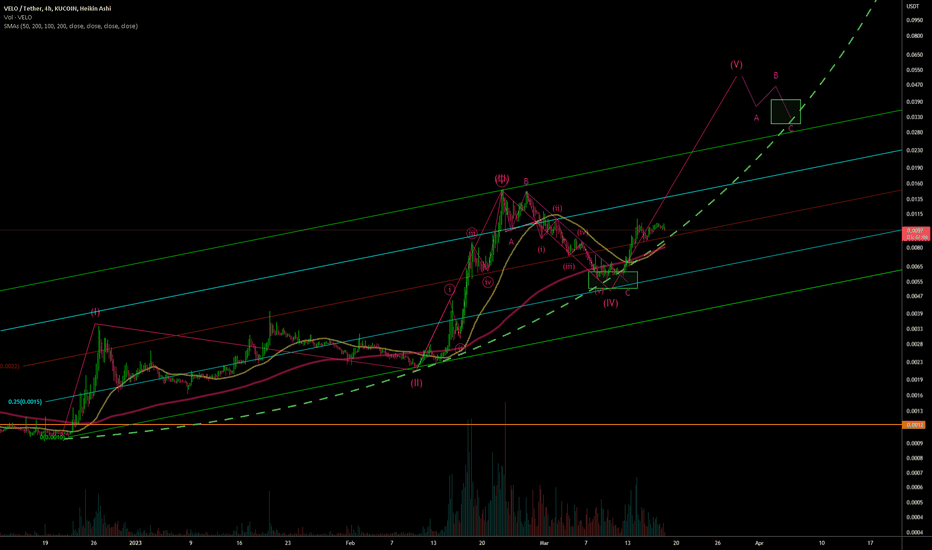Select the 0.0033 price axis value

(x=914, y=329)
